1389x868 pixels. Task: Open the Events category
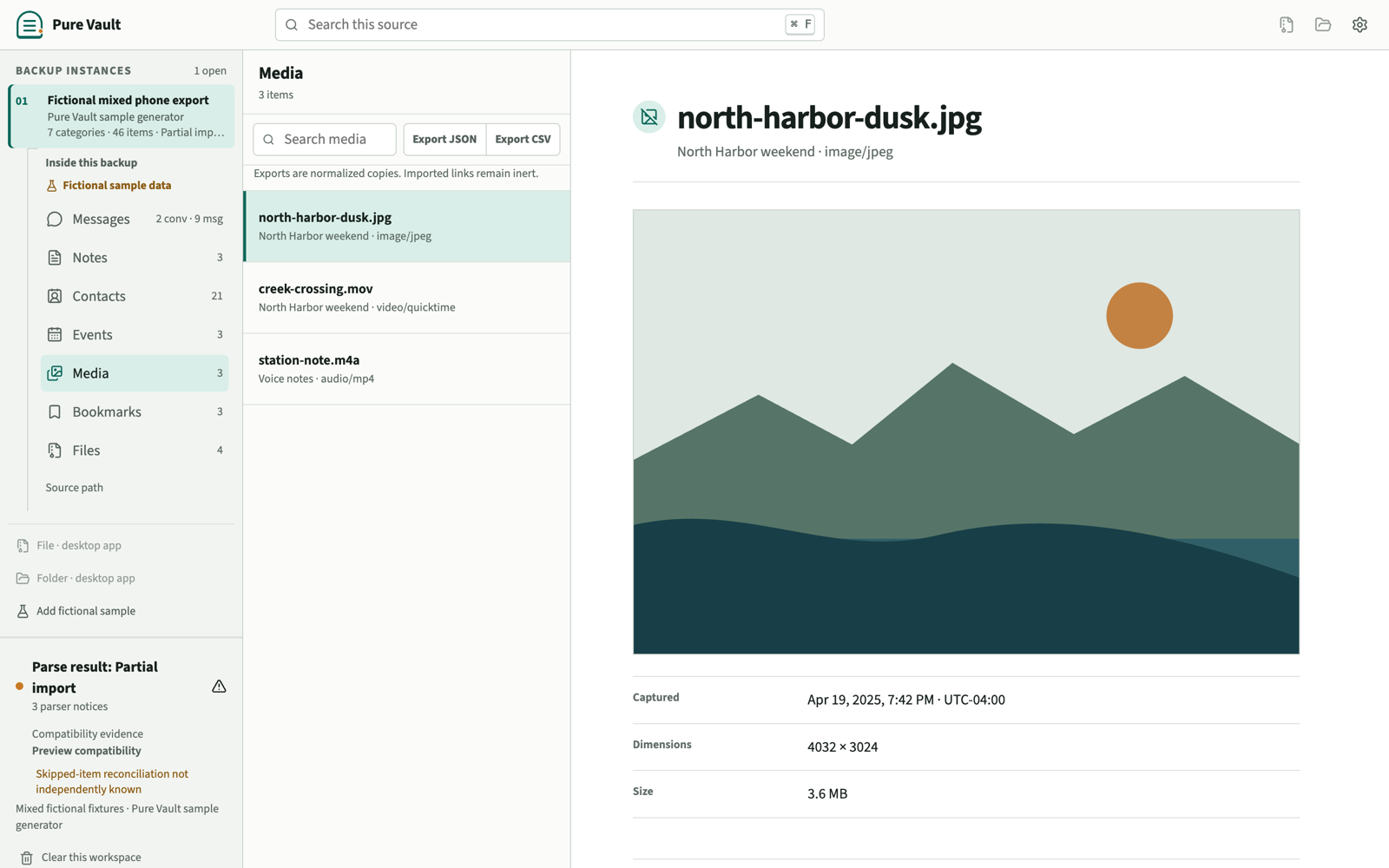[135, 334]
